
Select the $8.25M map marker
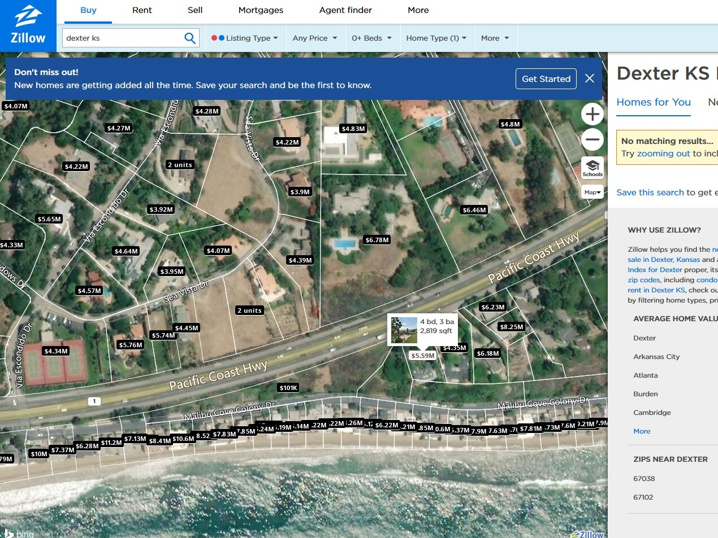tap(511, 327)
